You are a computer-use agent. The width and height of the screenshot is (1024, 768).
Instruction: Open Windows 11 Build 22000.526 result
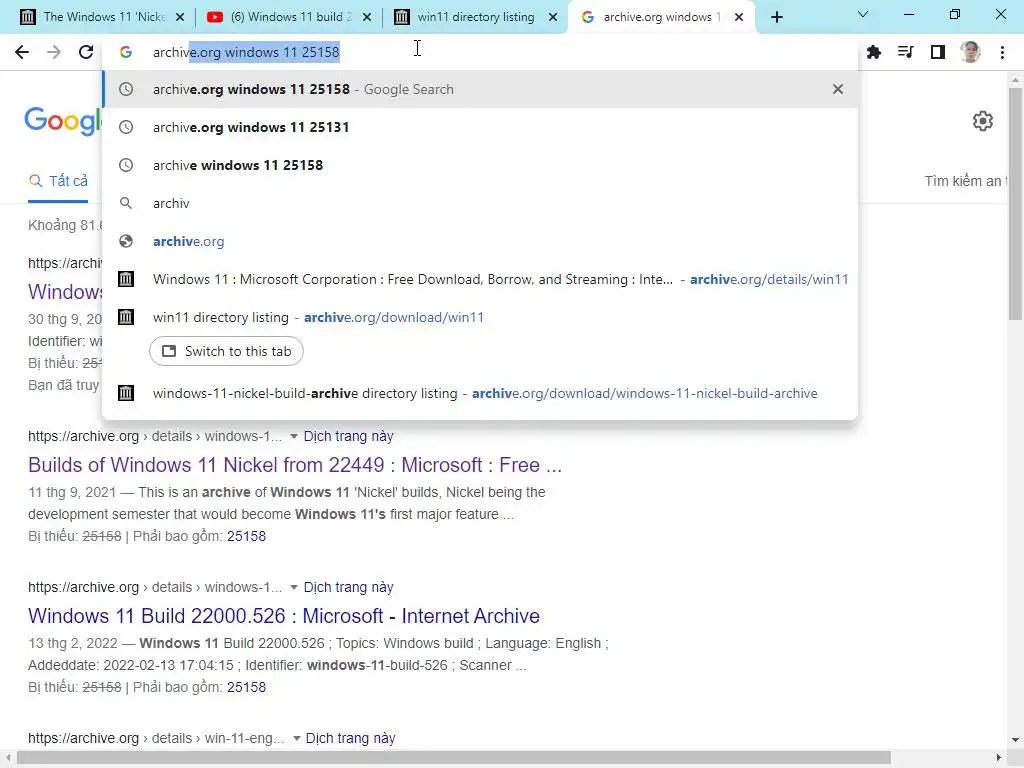[284, 616]
